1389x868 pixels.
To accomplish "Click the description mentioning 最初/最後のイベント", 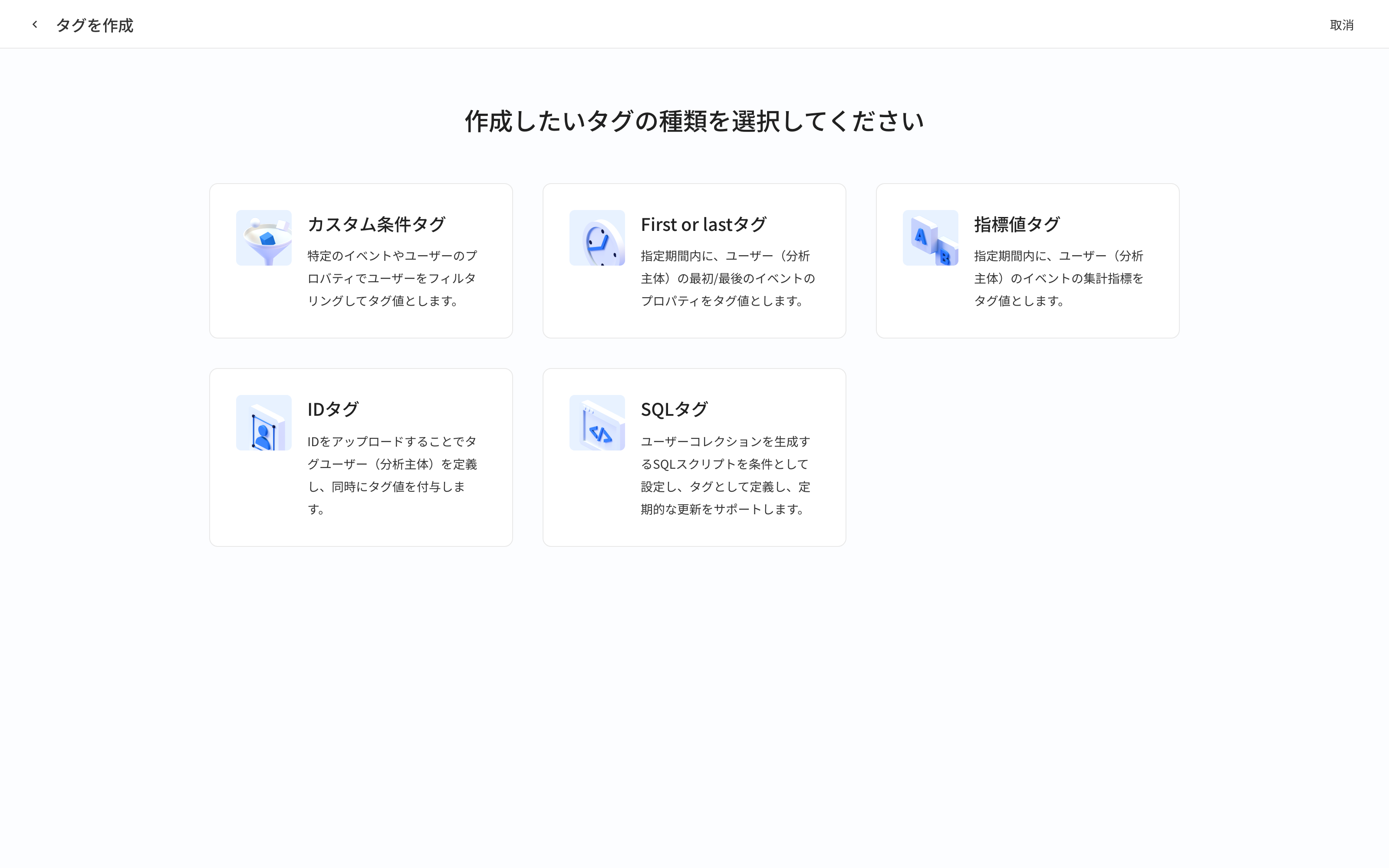I will [728, 279].
